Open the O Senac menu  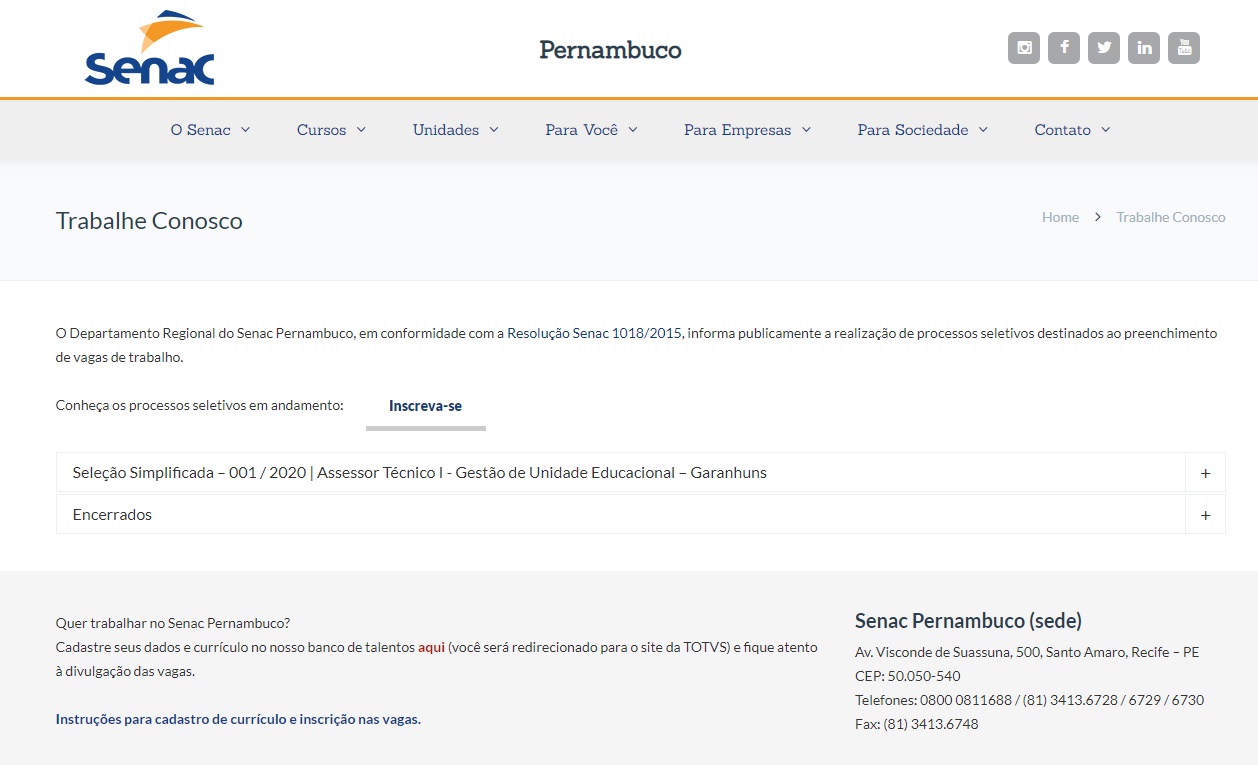[210, 130]
